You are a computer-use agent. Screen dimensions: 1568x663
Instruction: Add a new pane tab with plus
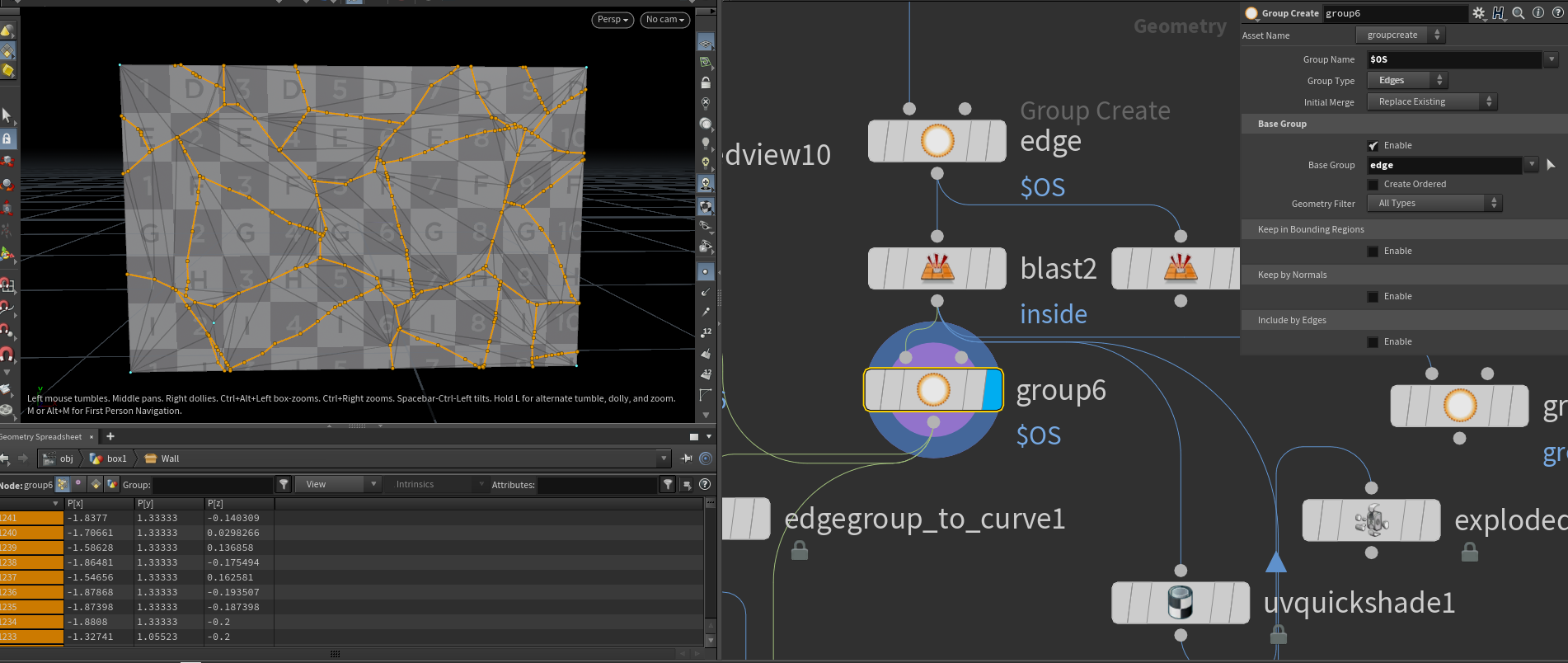coord(110,436)
